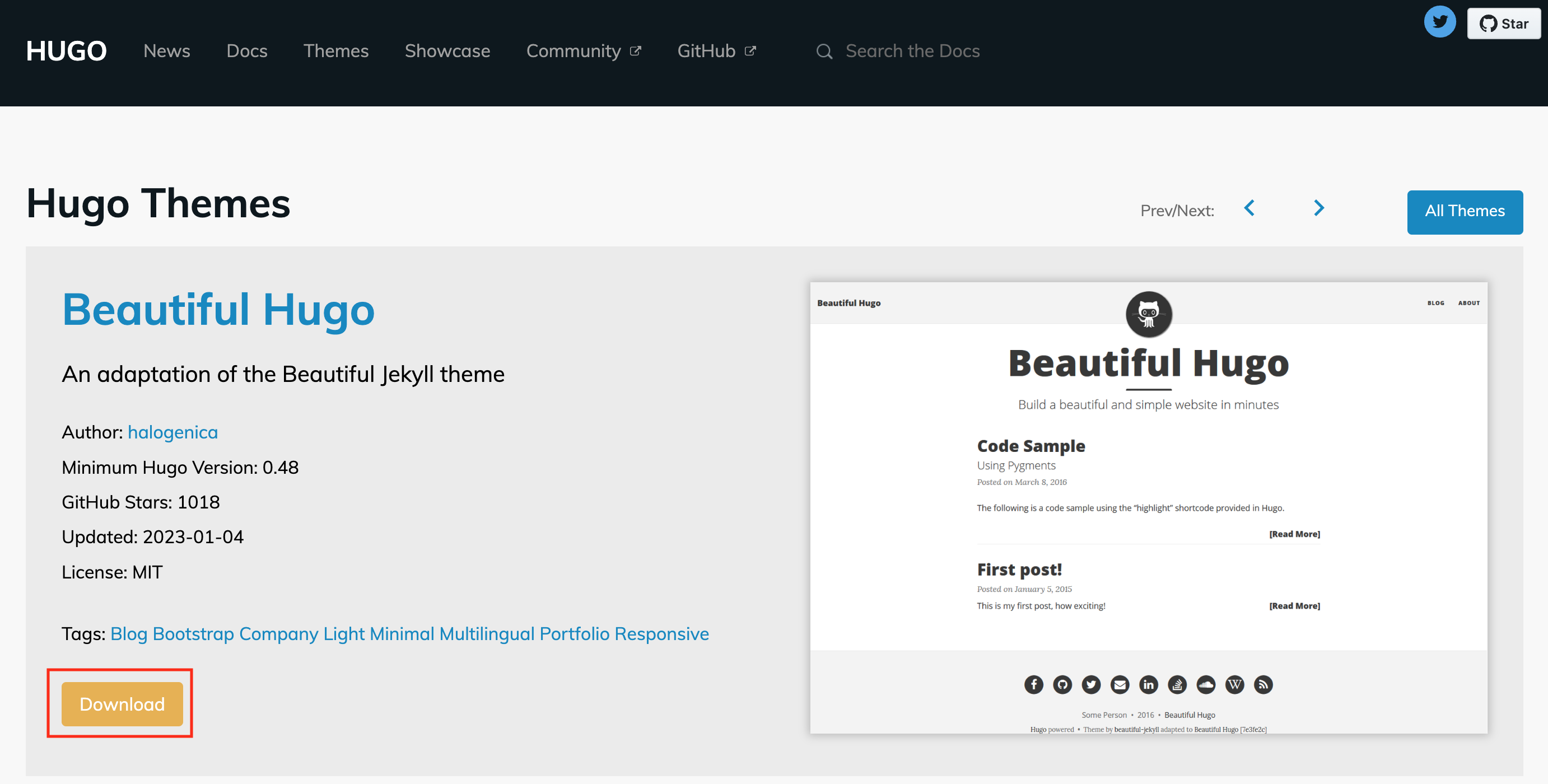This screenshot has width=1548, height=784.
Task: Click the Twitter icon in preview footer
Action: (x=1092, y=684)
